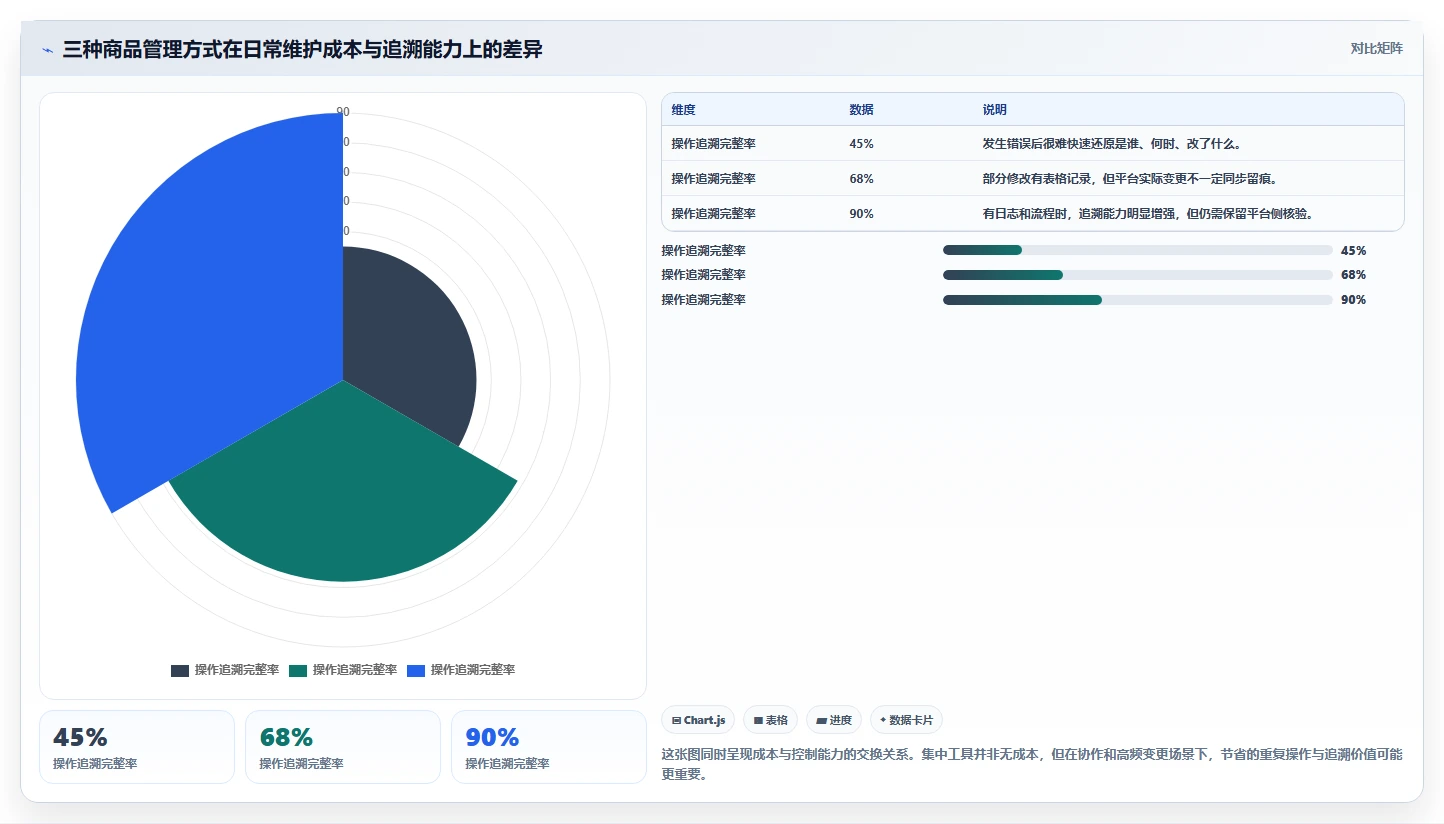
Task: Toggle the dark navy legend swatch
Action: pos(180,670)
